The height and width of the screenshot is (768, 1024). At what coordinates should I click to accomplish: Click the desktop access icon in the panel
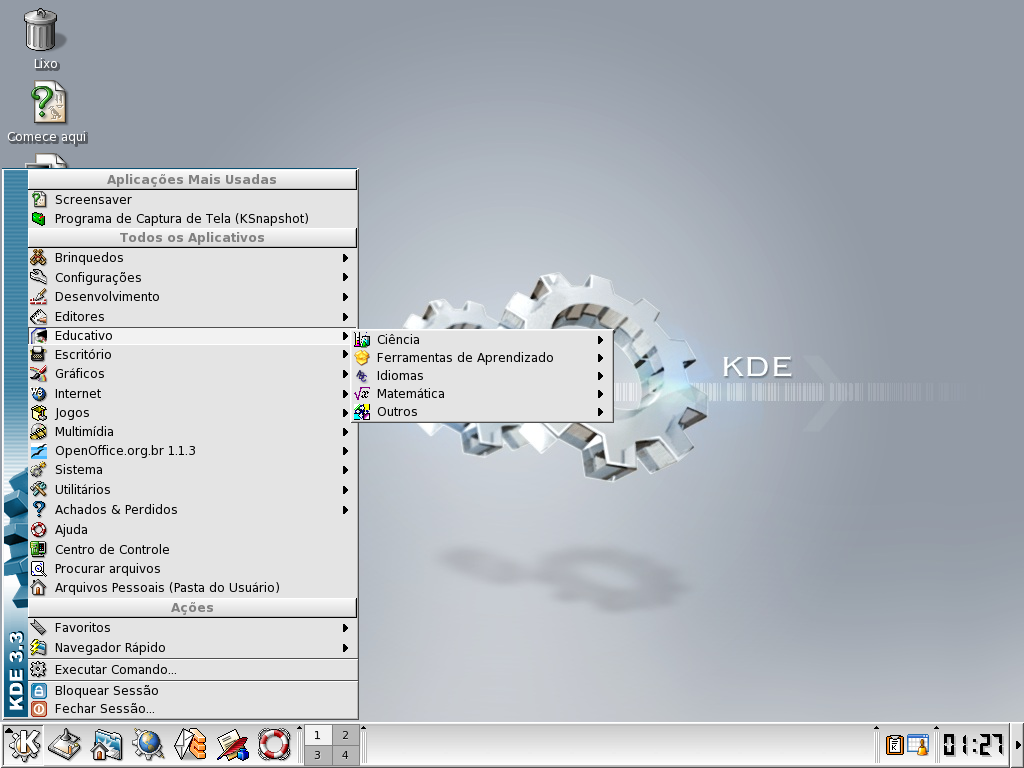(x=65, y=744)
